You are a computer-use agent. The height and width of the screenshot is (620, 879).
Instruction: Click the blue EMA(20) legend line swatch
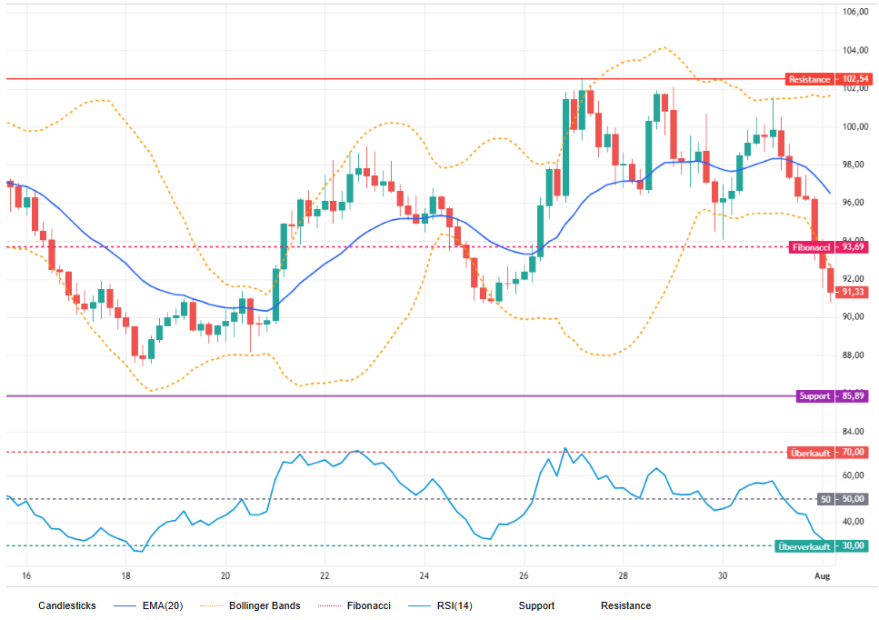pos(125,605)
